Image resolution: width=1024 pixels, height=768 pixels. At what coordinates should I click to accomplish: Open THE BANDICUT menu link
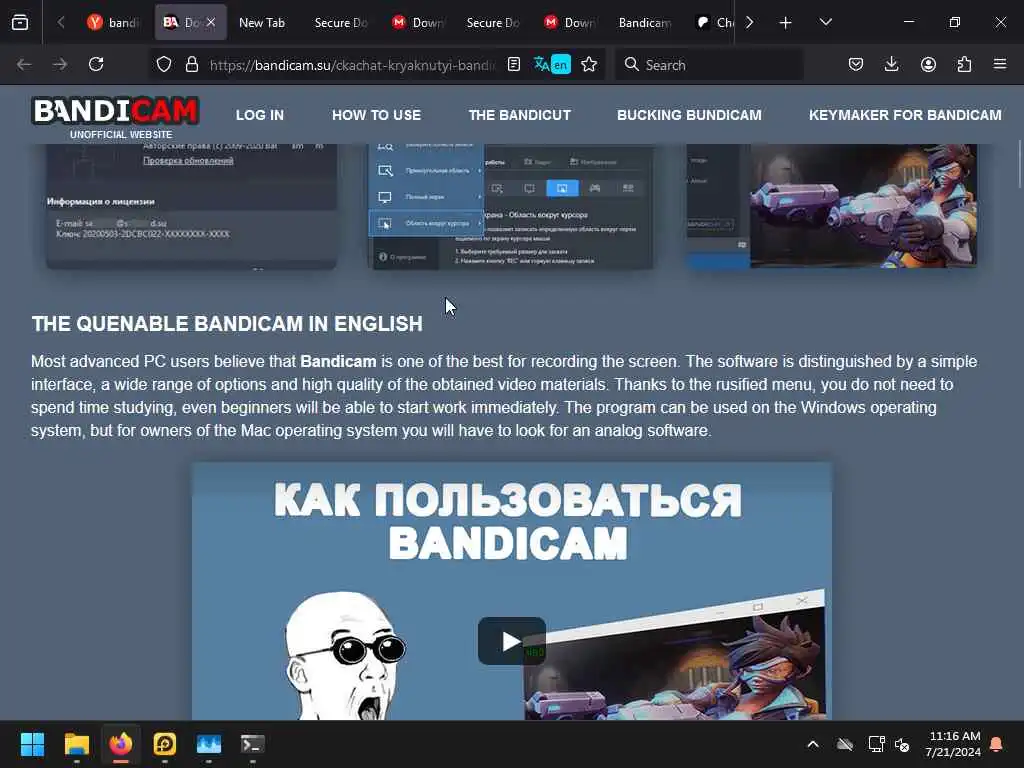tap(519, 115)
